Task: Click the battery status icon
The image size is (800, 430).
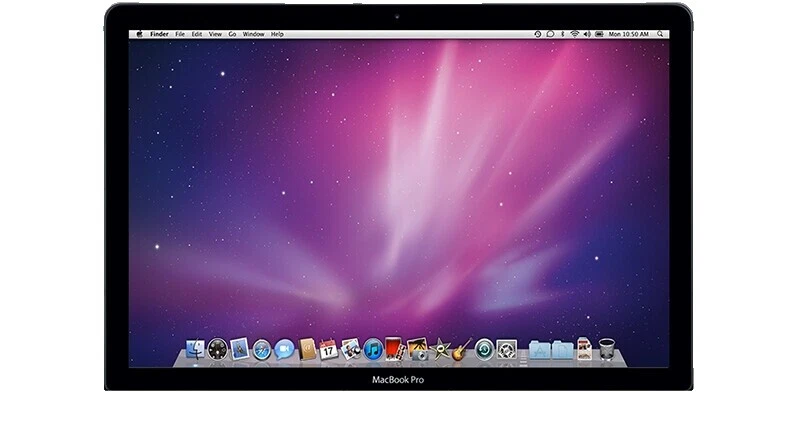Action: tap(599, 34)
